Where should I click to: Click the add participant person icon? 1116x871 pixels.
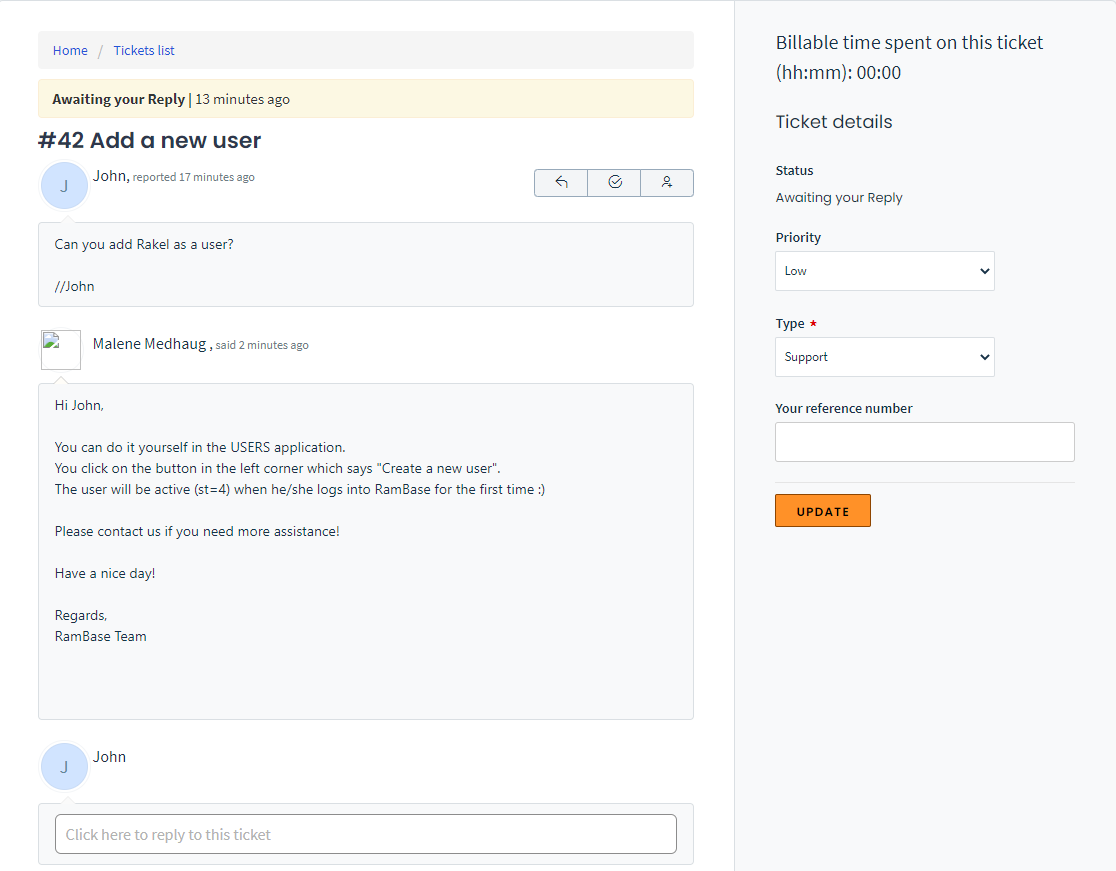[x=666, y=183]
